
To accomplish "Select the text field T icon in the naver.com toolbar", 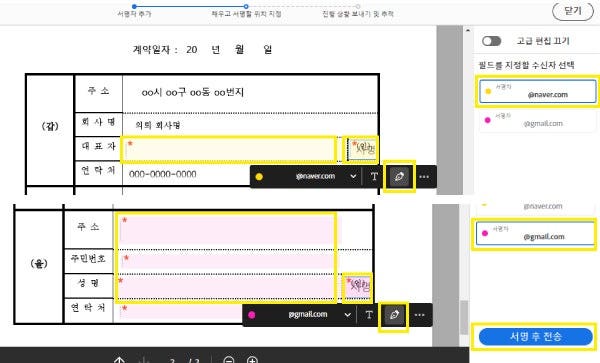I will [x=374, y=177].
